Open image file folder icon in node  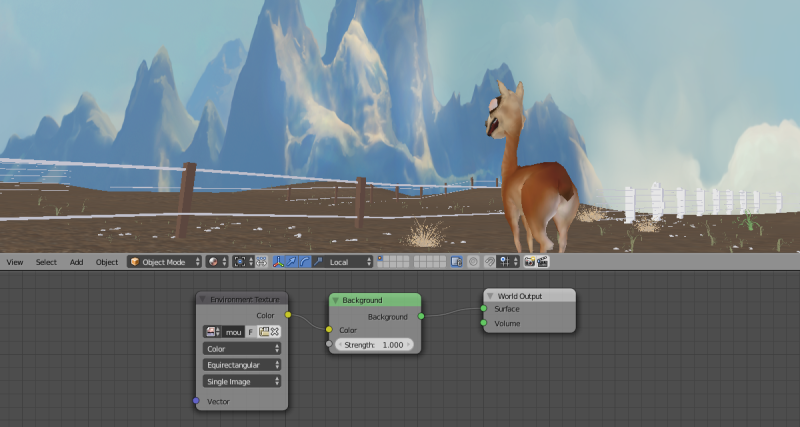tap(264, 331)
